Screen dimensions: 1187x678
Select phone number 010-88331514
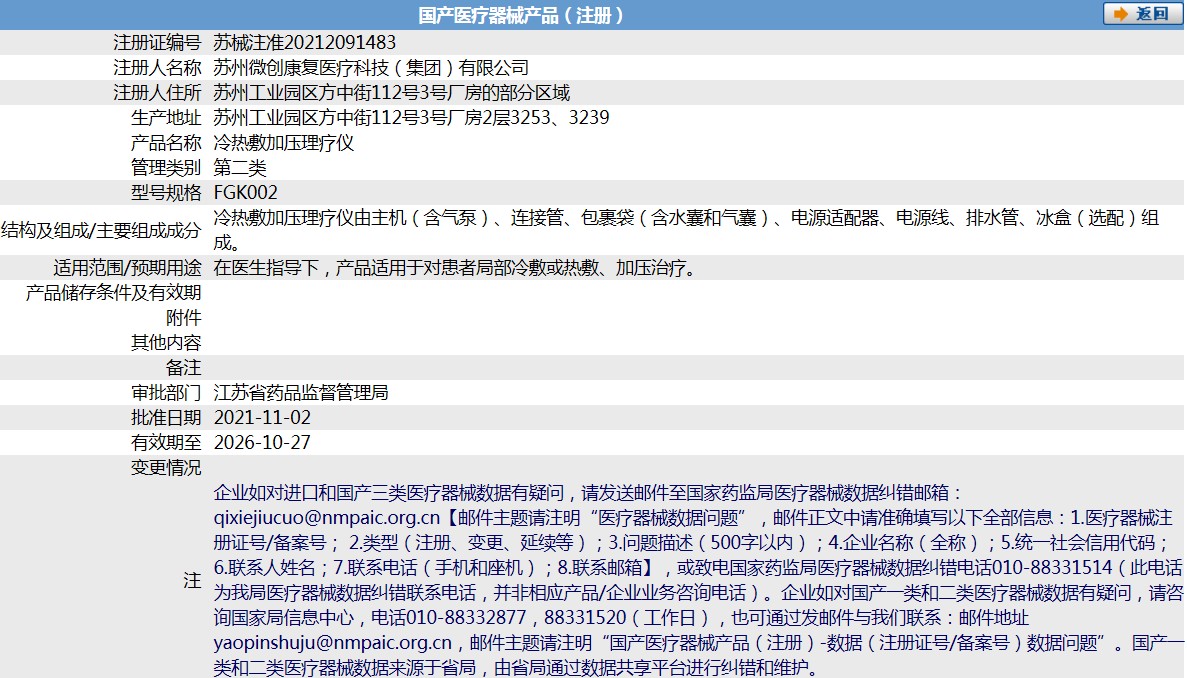[x=1052, y=568]
